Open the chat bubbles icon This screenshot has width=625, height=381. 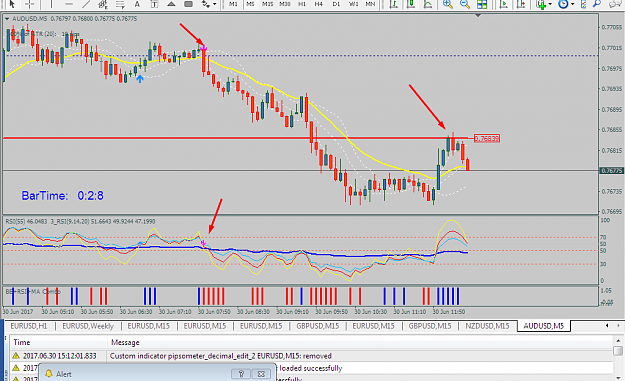point(616,4)
